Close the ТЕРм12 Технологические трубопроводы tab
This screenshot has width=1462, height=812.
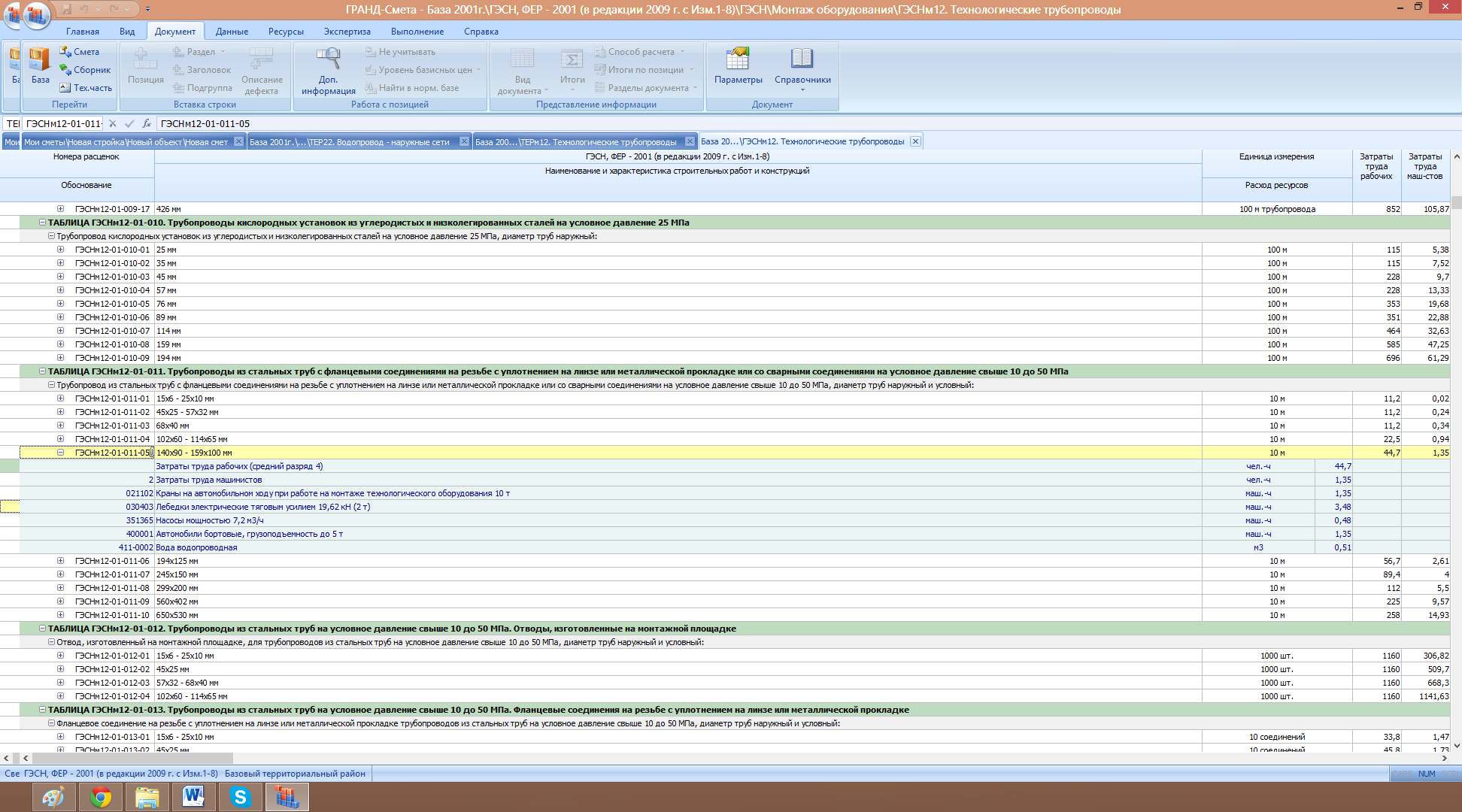[690, 141]
